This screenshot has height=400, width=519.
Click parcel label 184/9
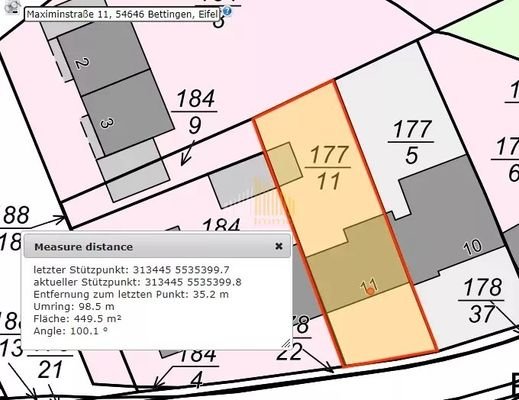pos(195,112)
